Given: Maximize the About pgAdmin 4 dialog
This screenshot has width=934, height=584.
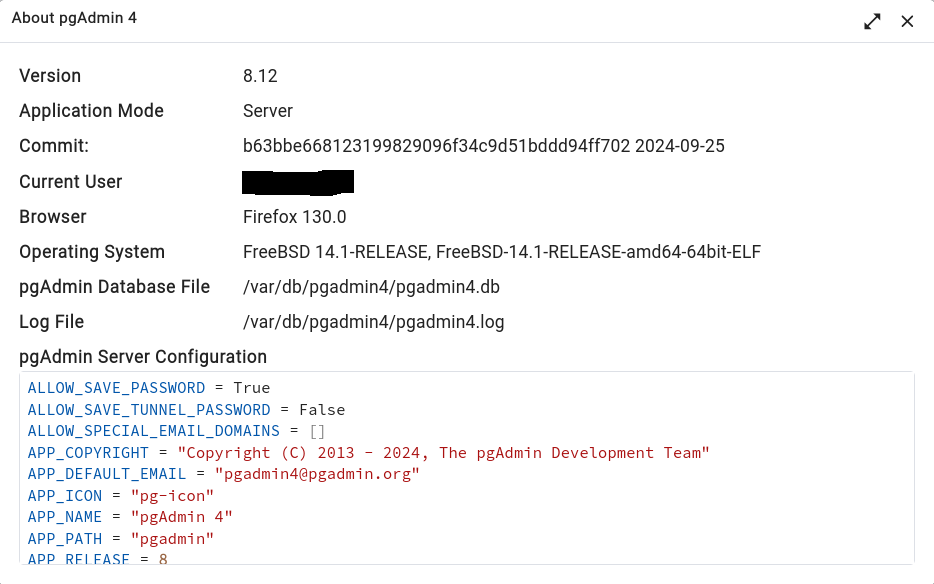Looking at the screenshot, I should [x=873, y=21].
